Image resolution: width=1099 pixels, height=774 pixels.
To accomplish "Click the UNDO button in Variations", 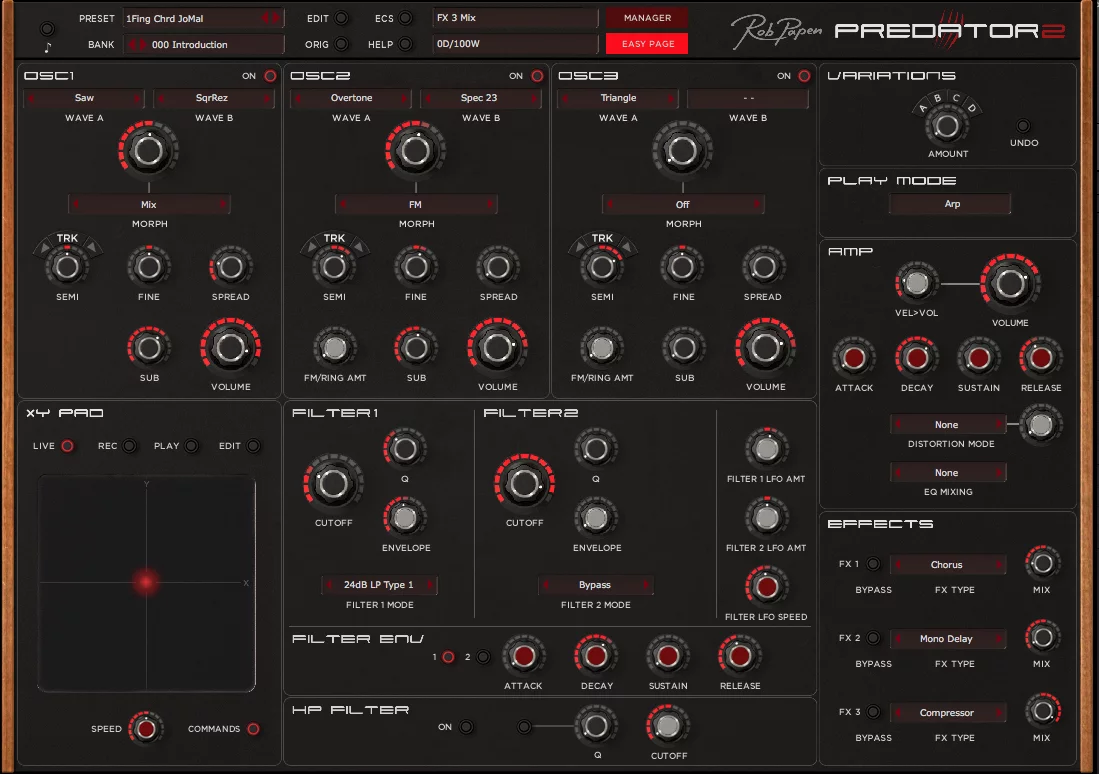I will coord(1023,126).
